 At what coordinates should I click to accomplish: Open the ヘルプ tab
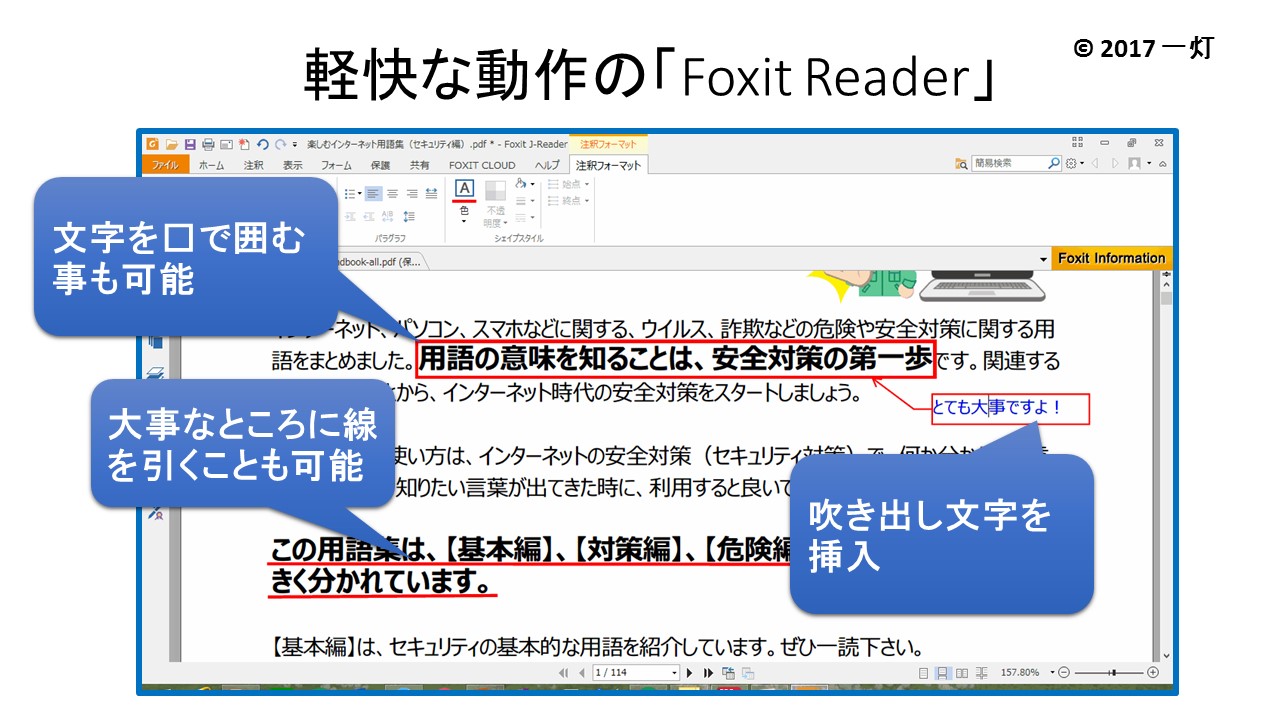point(547,165)
